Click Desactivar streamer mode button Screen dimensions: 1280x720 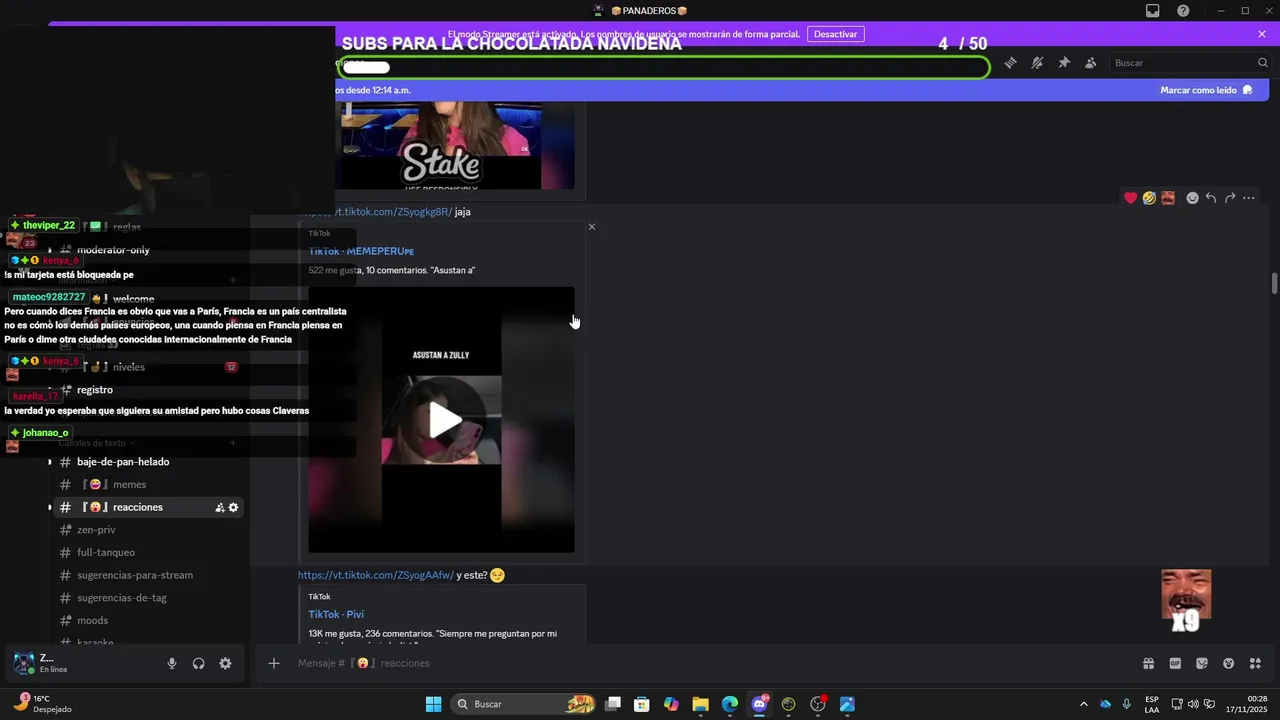pyautogui.click(x=835, y=34)
